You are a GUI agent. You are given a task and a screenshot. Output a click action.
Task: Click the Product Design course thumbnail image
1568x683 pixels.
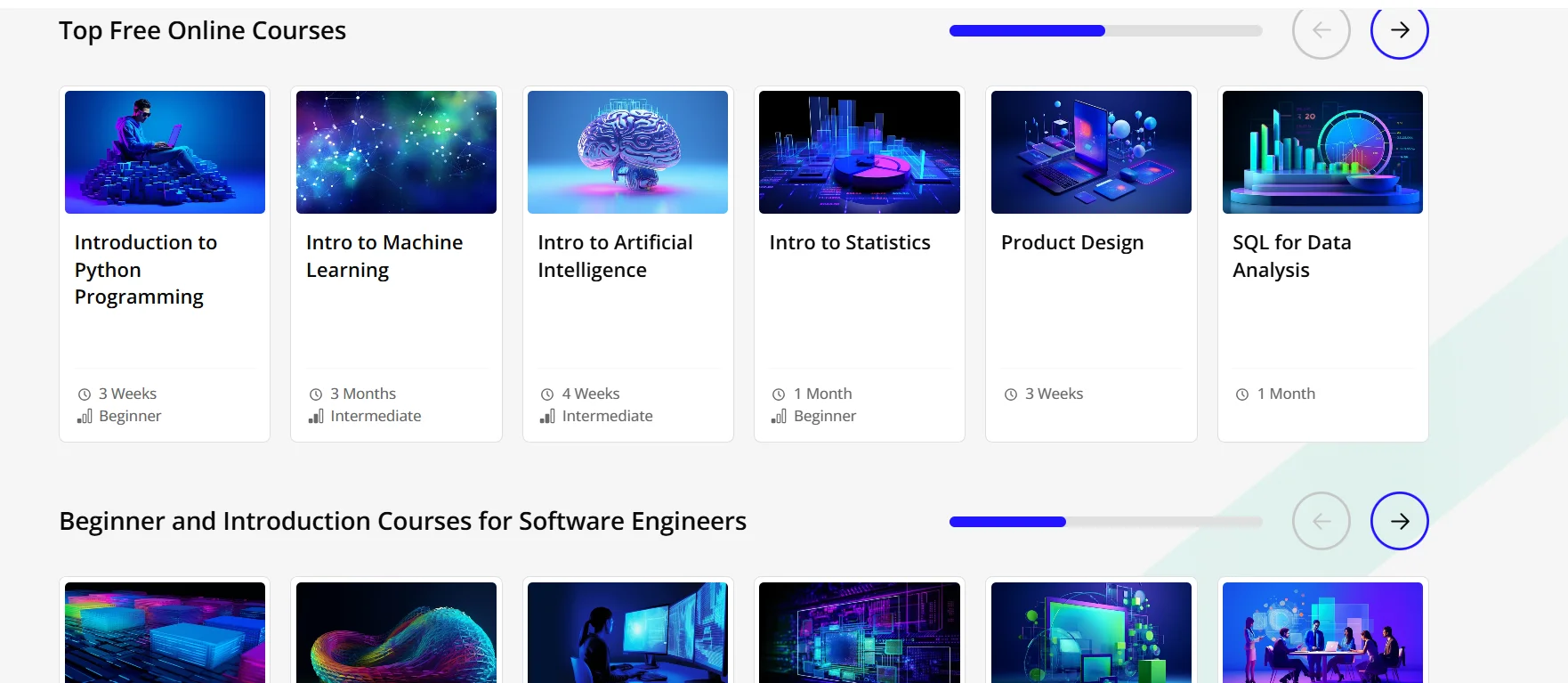click(x=1091, y=152)
